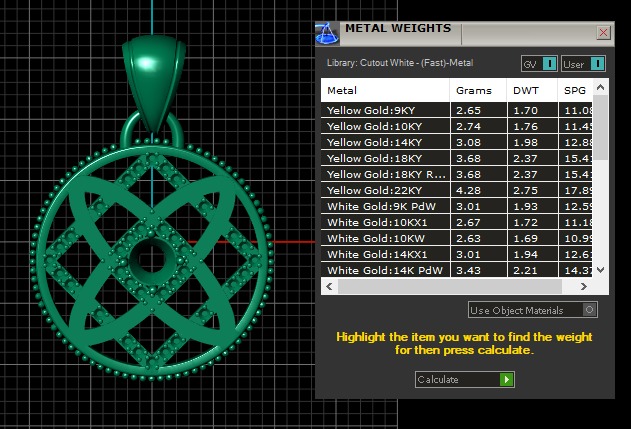Select the Yellow Gold:9KY row

[x=456, y=110]
